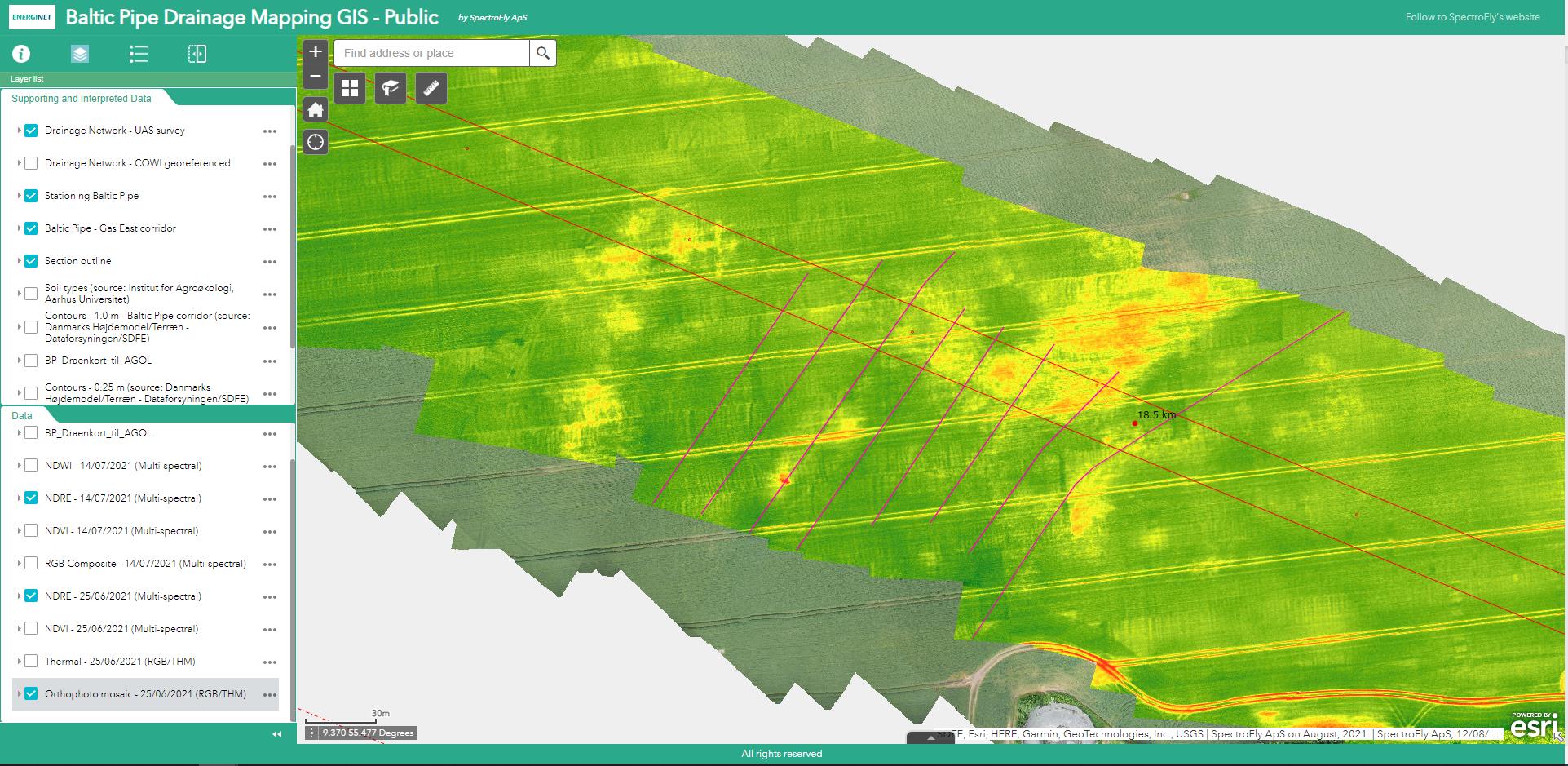Select the Data section tab

click(x=22, y=415)
